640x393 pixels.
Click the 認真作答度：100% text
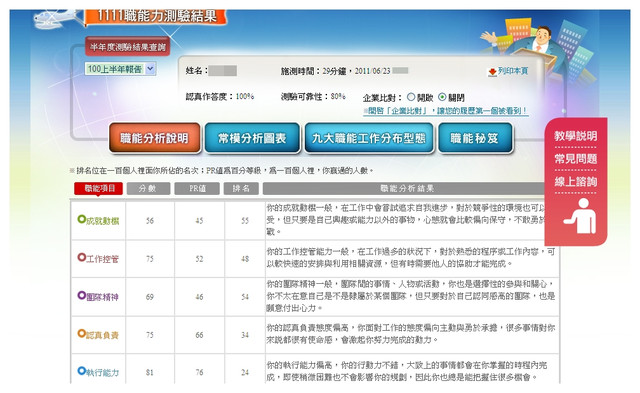pyautogui.click(x=220, y=96)
